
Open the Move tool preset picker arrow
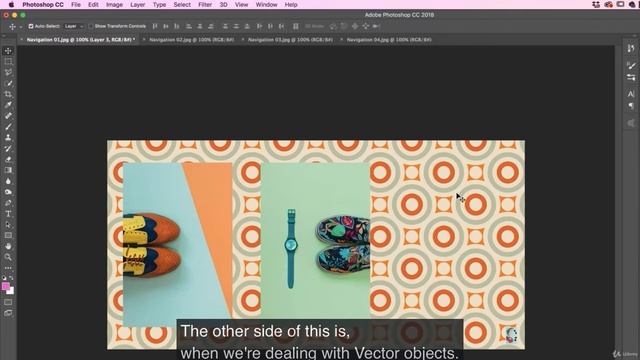click(20, 27)
